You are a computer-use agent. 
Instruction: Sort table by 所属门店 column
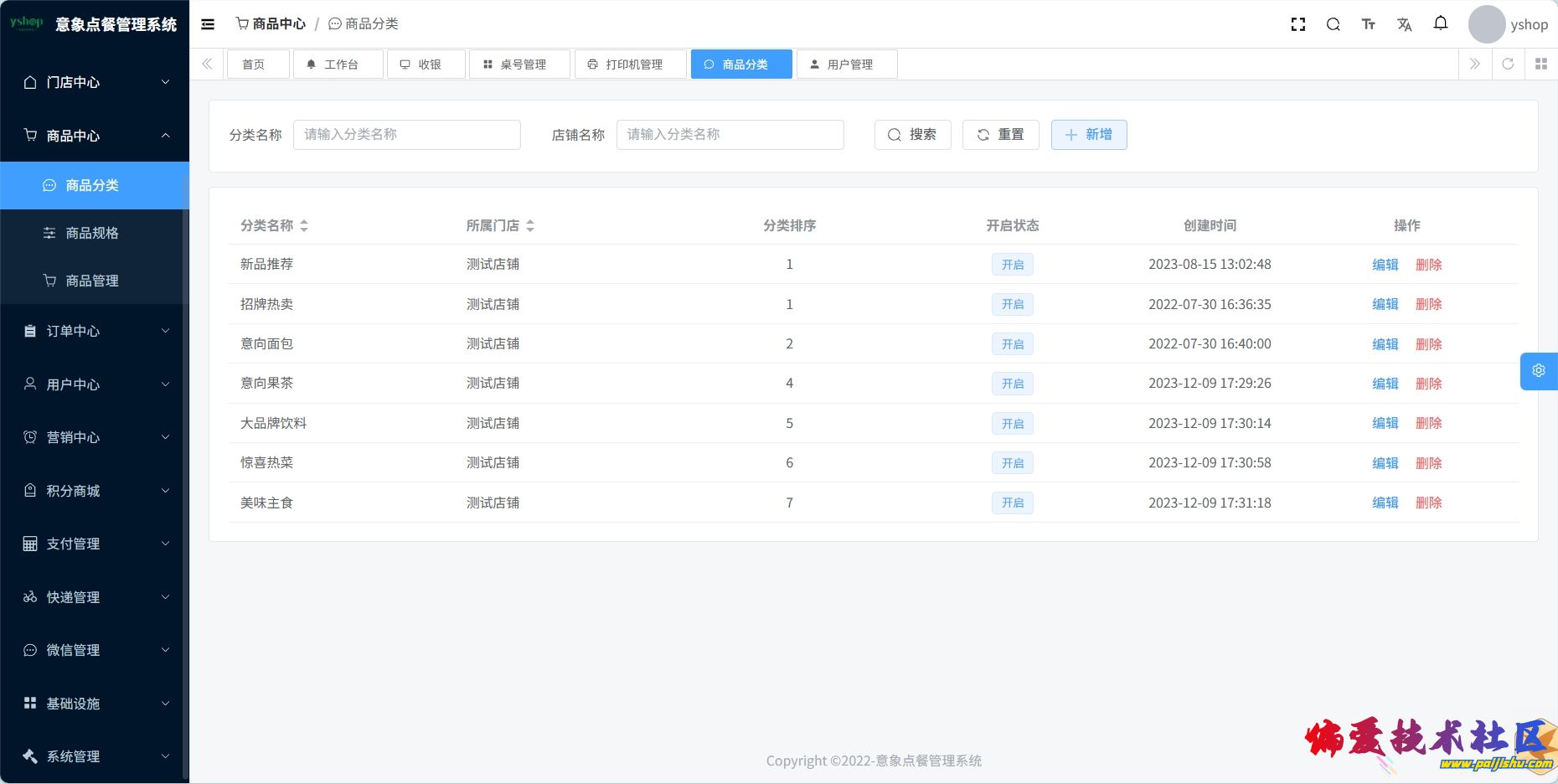(x=530, y=225)
